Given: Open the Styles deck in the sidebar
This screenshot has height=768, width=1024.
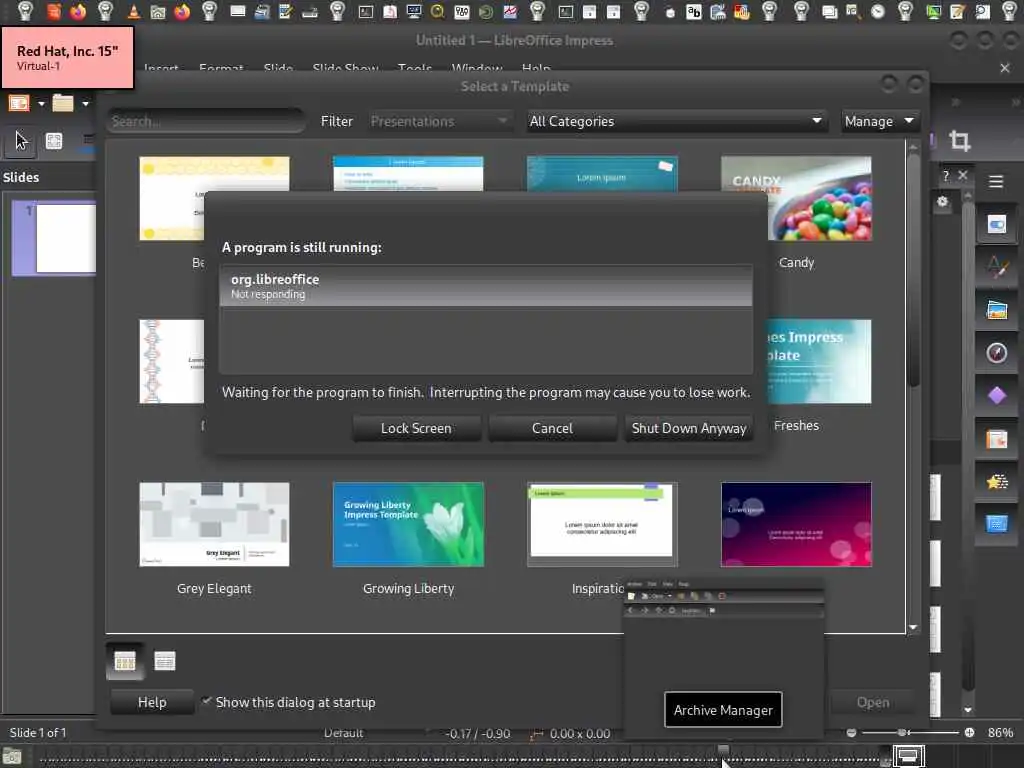Looking at the screenshot, I should coord(997,267).
